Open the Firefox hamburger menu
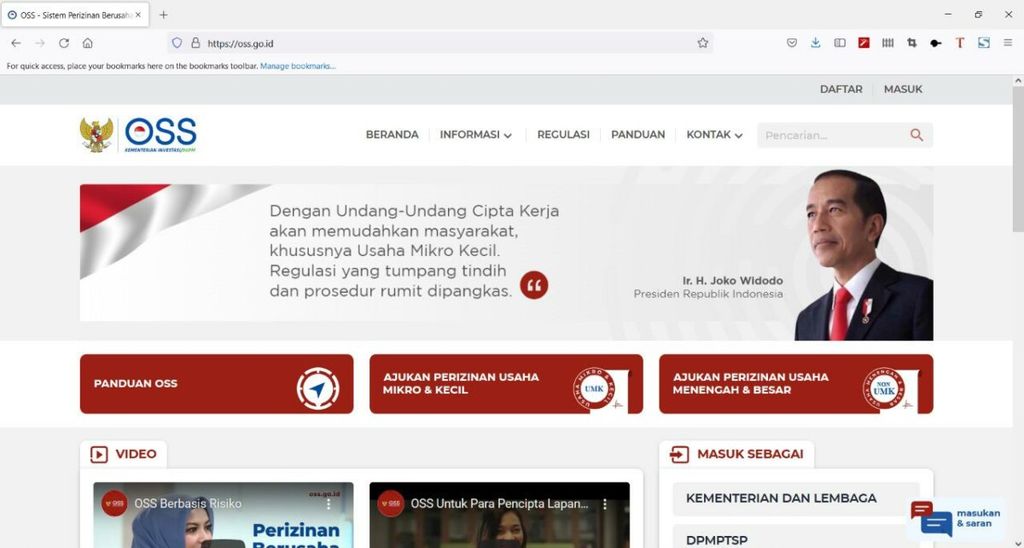The width and height of the screenshot is (1024, 548). coord(1008,43)
